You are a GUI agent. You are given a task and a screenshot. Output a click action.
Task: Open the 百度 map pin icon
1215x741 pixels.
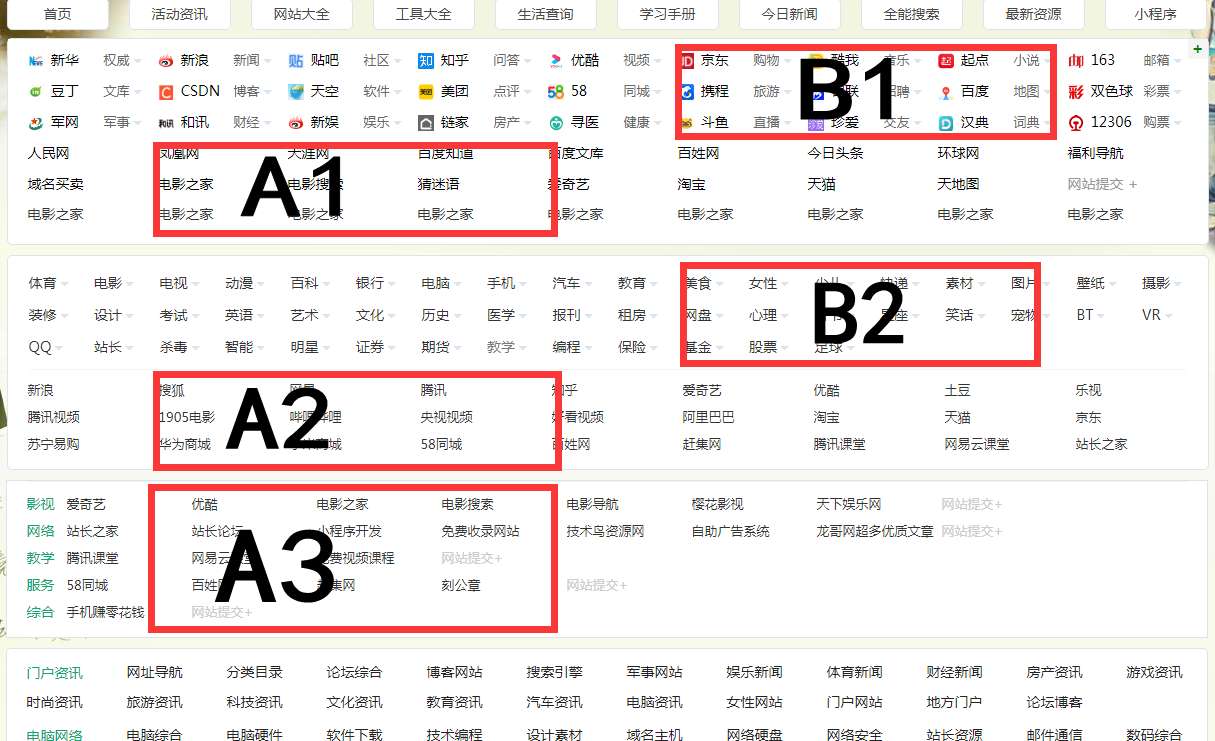pos(946,92)
